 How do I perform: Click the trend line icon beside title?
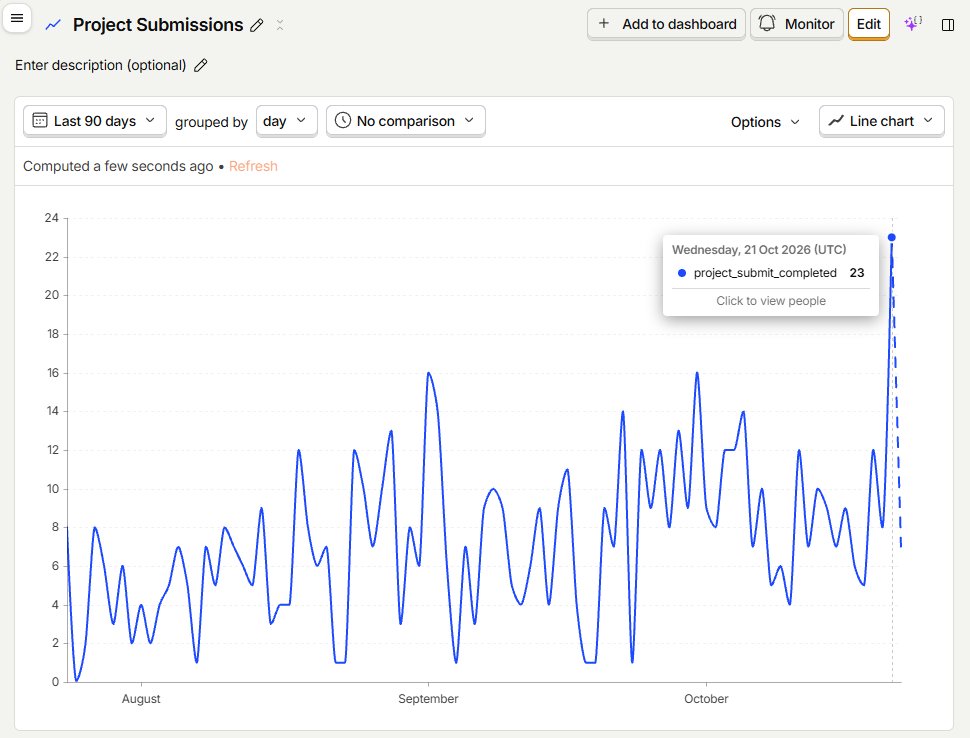[x=53, y=25]
